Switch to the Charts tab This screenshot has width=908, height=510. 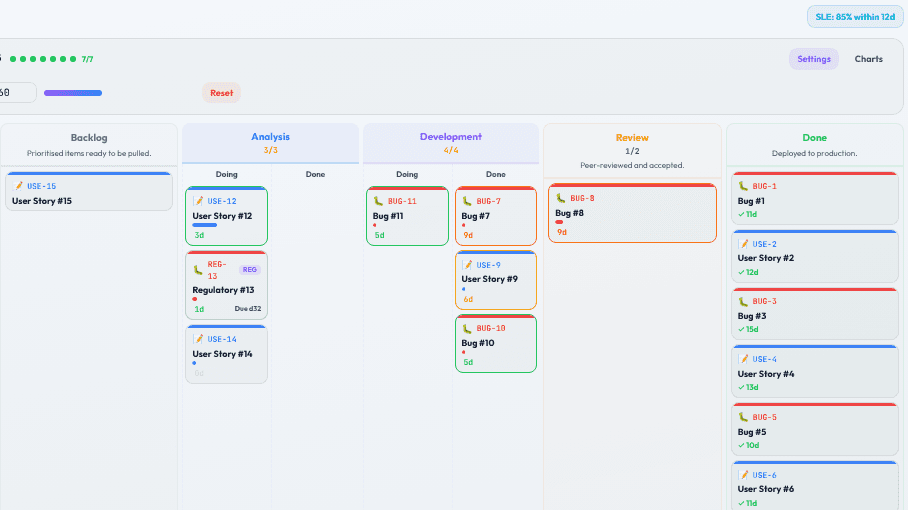point(869,59)
